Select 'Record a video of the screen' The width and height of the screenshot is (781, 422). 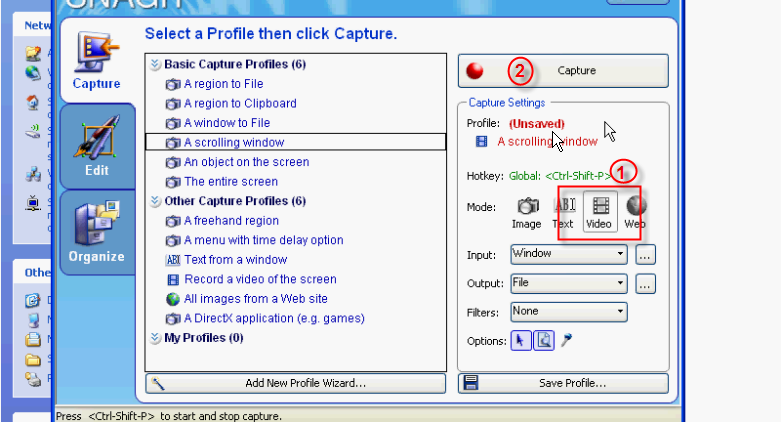click(260, 279)
